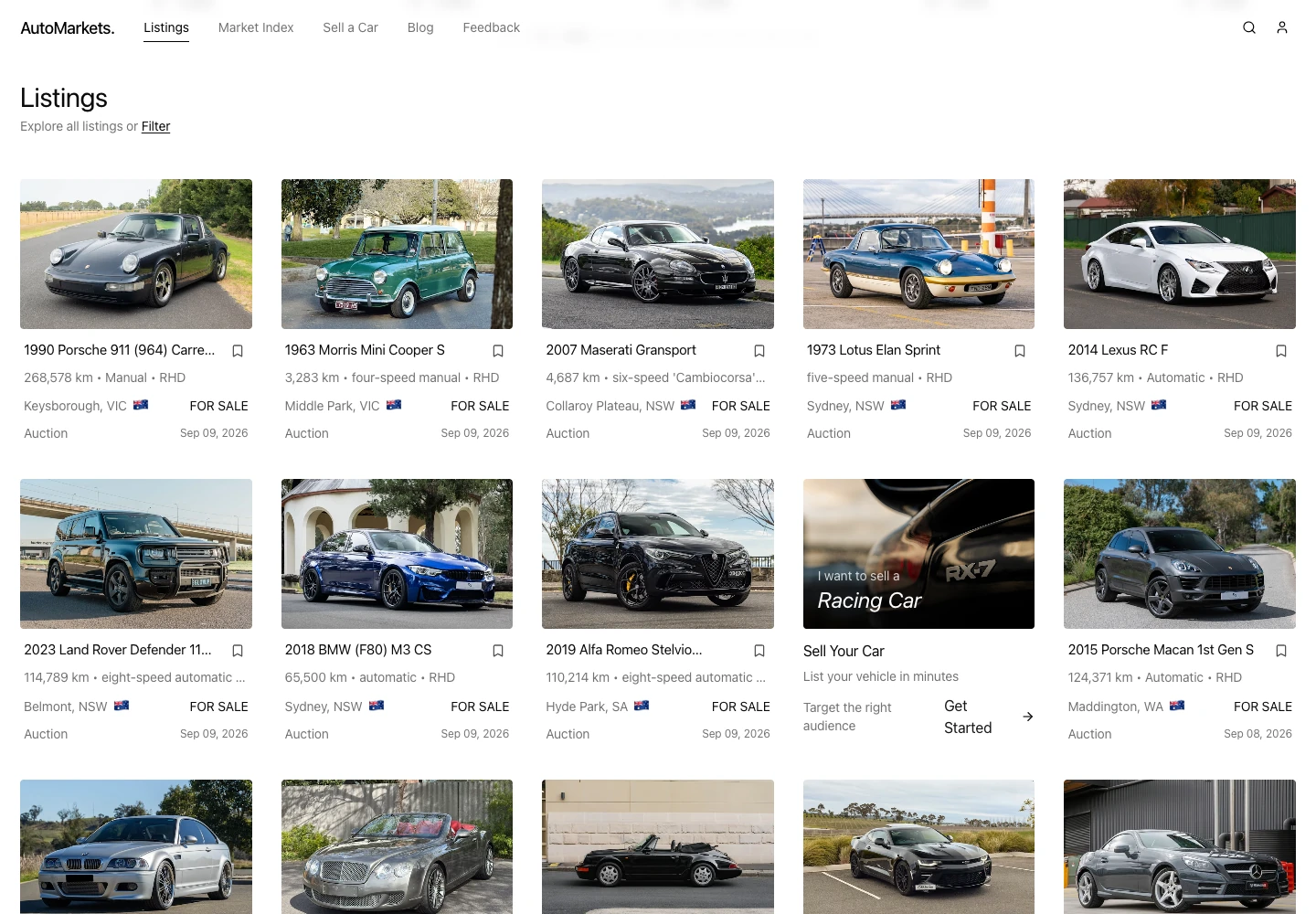This screenshot has width=1316, height=914.
Task: Open the 2015 Porsche Macan 1st Gen S title
Action: [1161, 650]
